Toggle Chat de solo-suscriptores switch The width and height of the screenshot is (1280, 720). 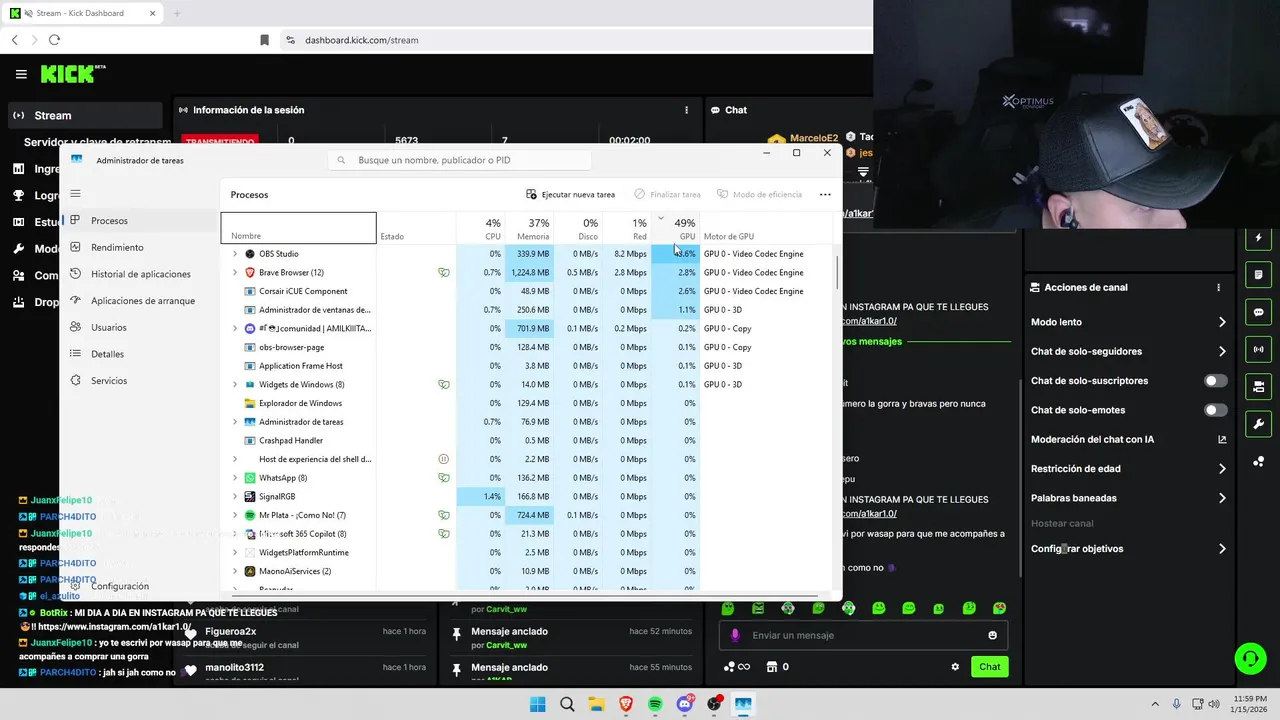tap(1215, 381)
